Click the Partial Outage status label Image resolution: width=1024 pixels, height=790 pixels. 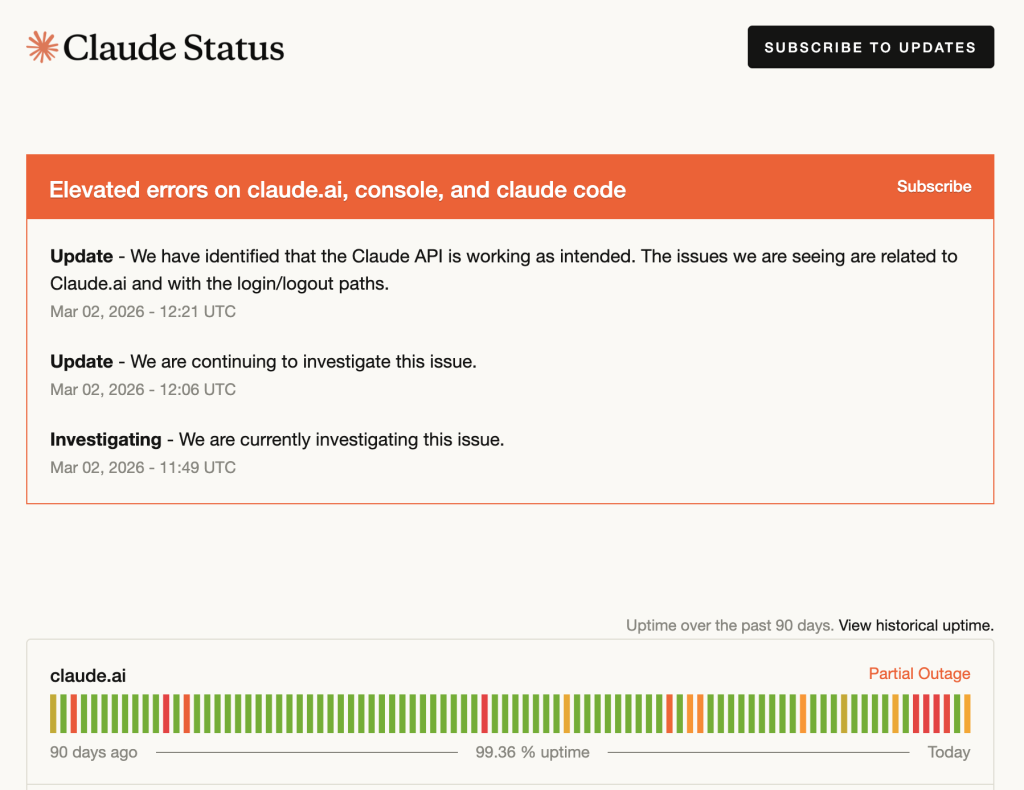919,674
